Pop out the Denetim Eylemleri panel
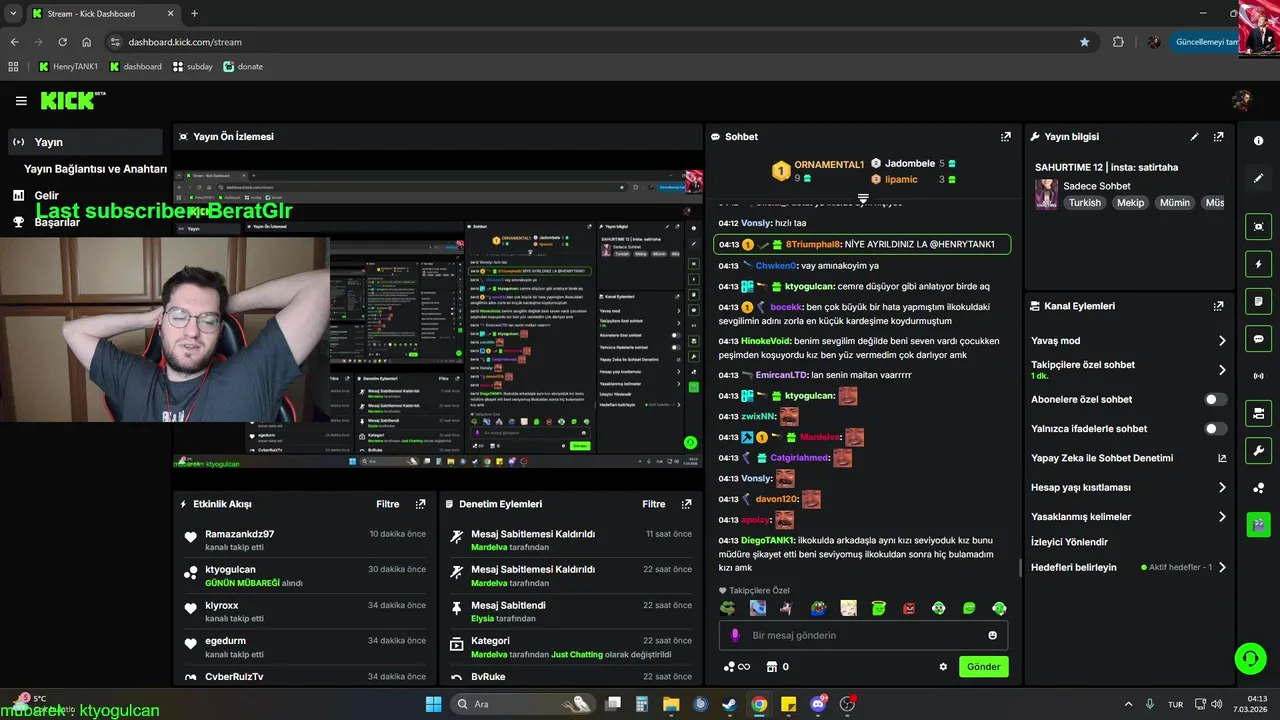The image size is (1280, 720). pyautogui.click(x=686, y=504)
